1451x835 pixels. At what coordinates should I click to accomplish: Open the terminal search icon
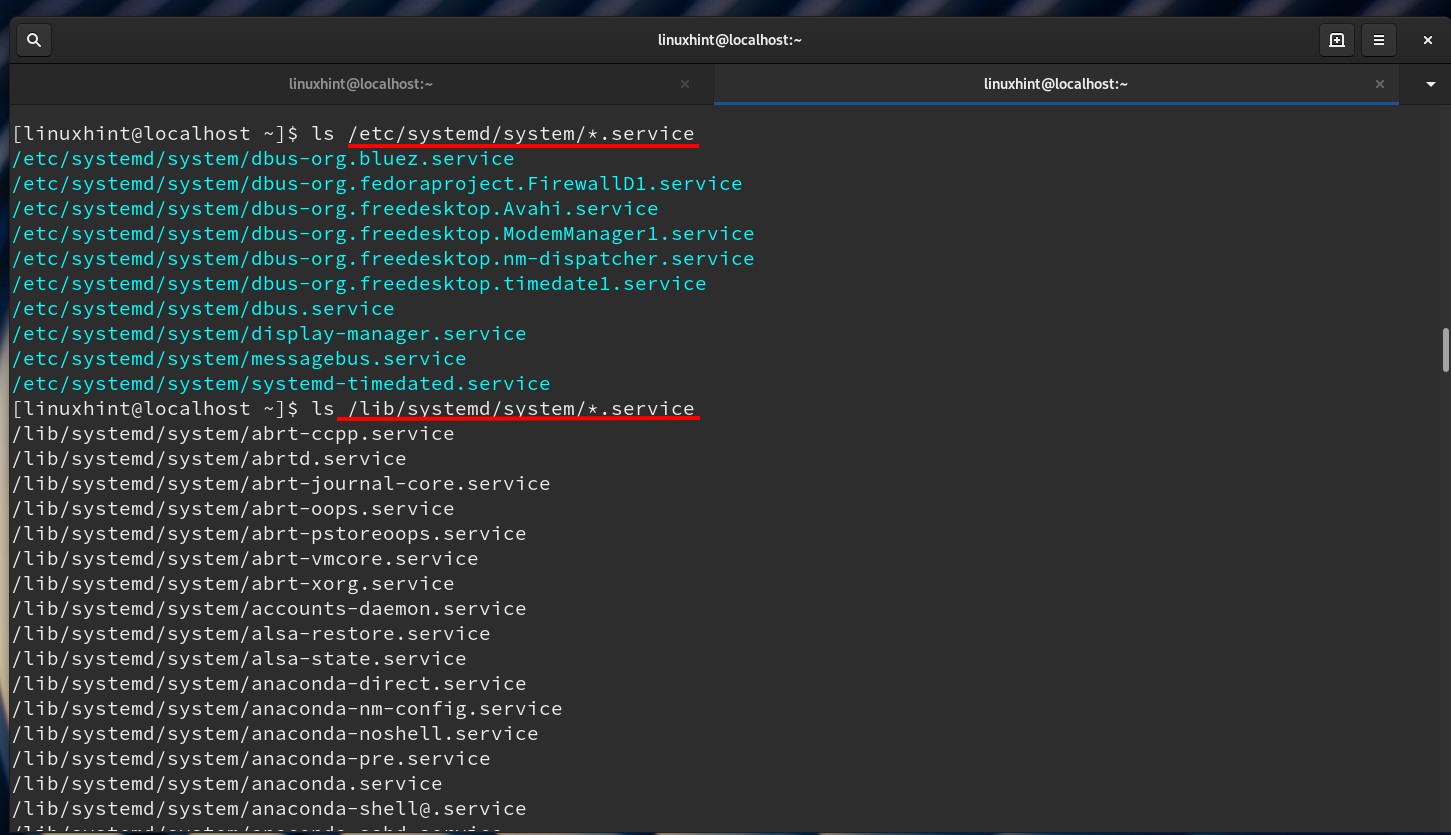(34, 40)
